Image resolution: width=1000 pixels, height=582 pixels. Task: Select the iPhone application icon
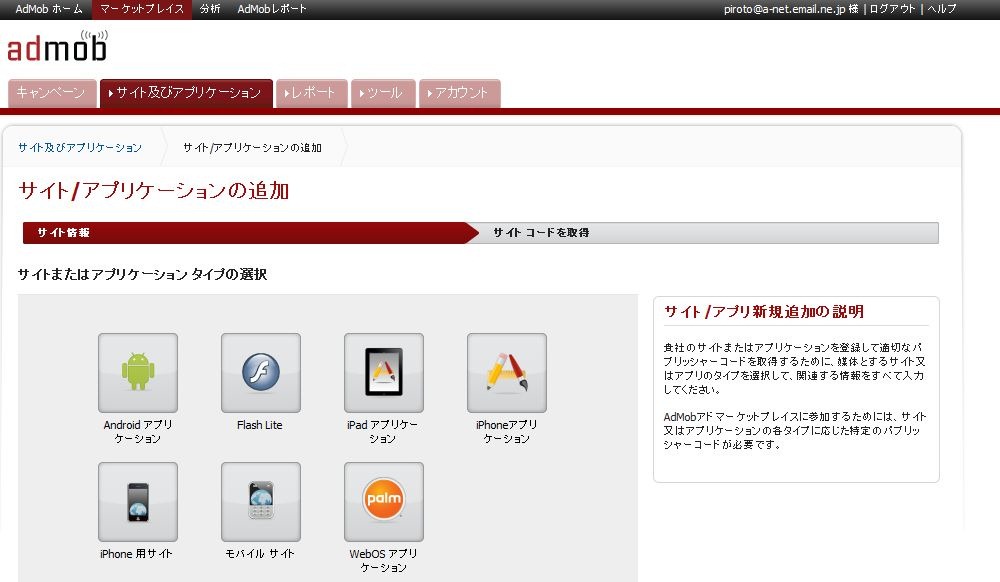point(507,372)
